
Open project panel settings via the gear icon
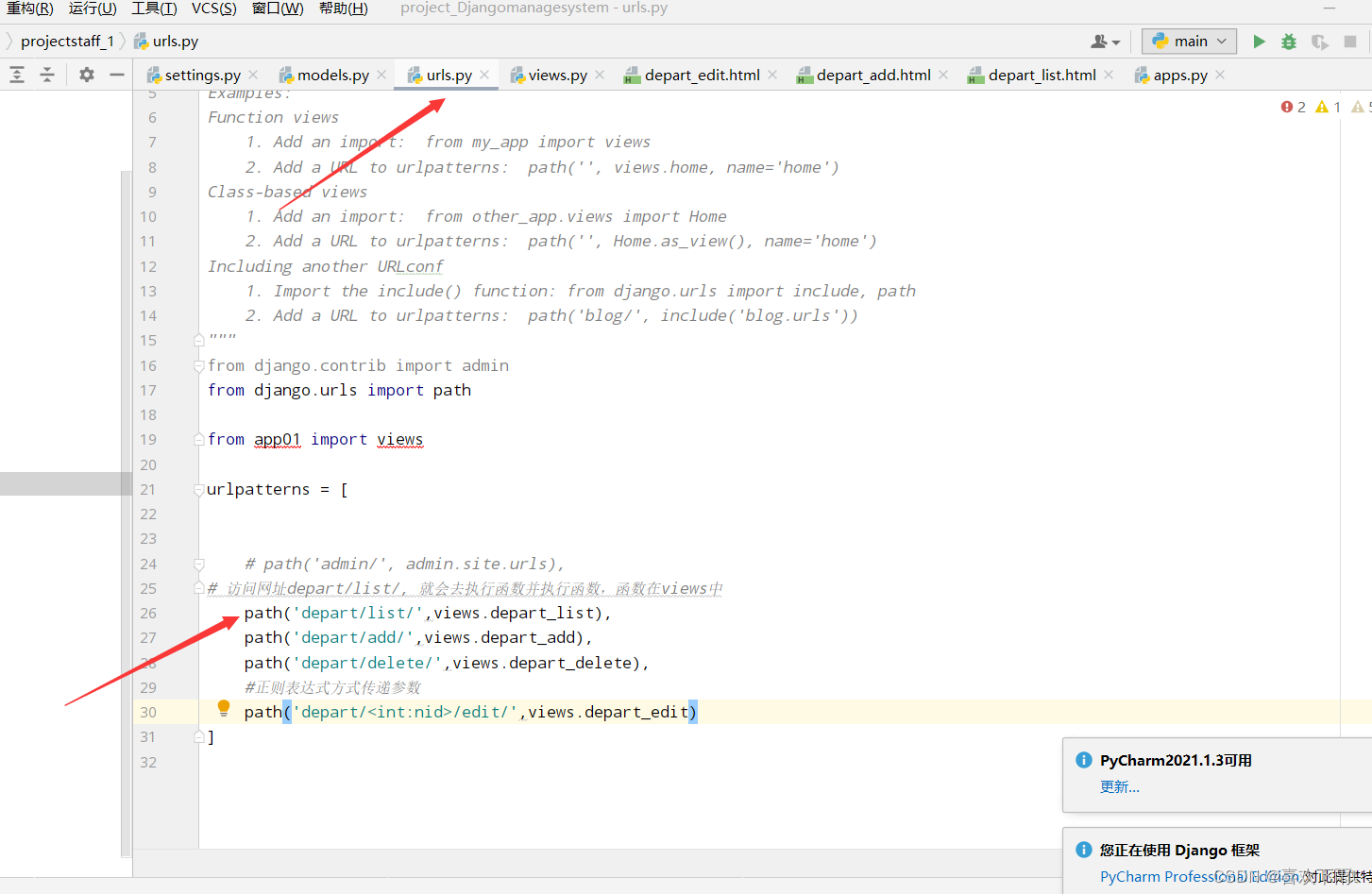click(87, 75)
